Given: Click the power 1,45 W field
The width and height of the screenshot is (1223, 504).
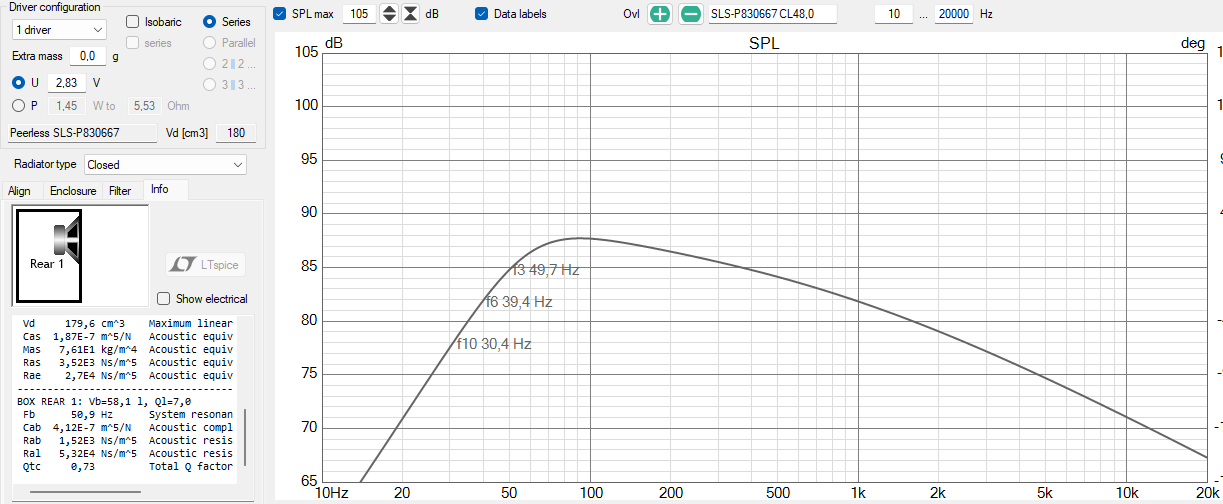Looking at the screenshot, I should 67,105.
